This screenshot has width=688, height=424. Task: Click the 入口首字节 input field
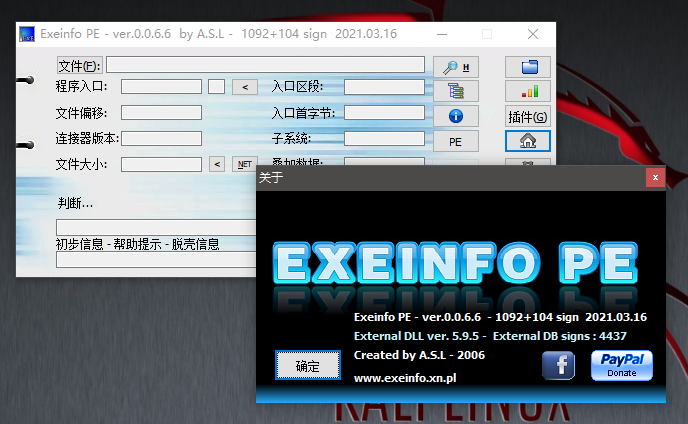click(x=384, y=112)
